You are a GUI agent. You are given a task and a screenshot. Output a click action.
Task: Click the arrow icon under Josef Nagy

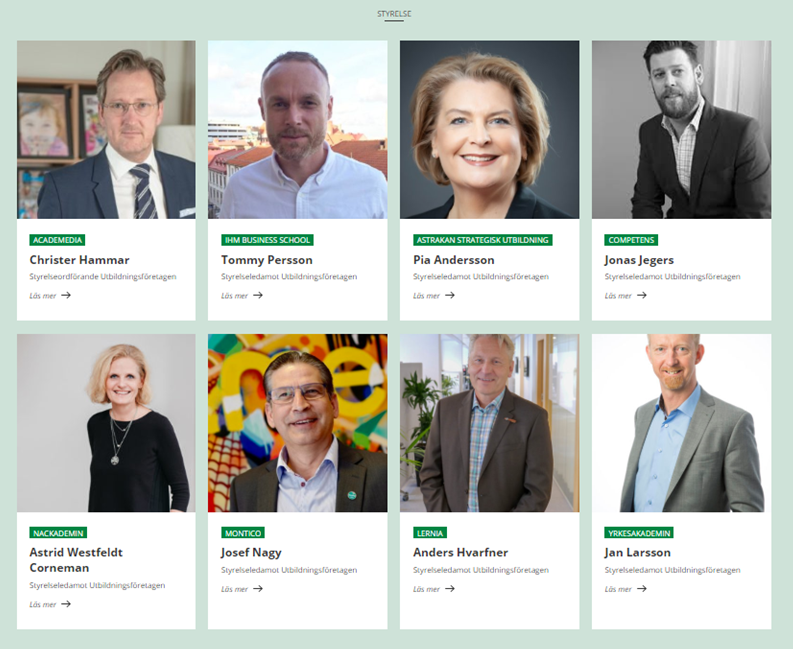coord(258,588)
